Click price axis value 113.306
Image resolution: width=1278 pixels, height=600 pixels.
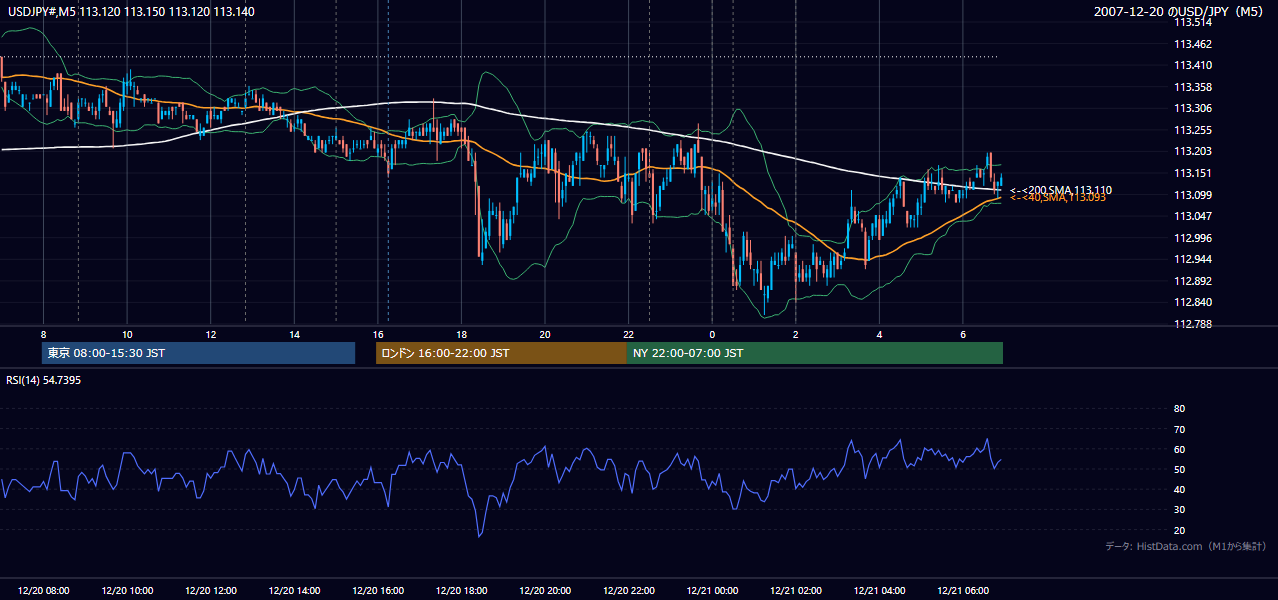pyautogui.click(x=1192, y=108)
